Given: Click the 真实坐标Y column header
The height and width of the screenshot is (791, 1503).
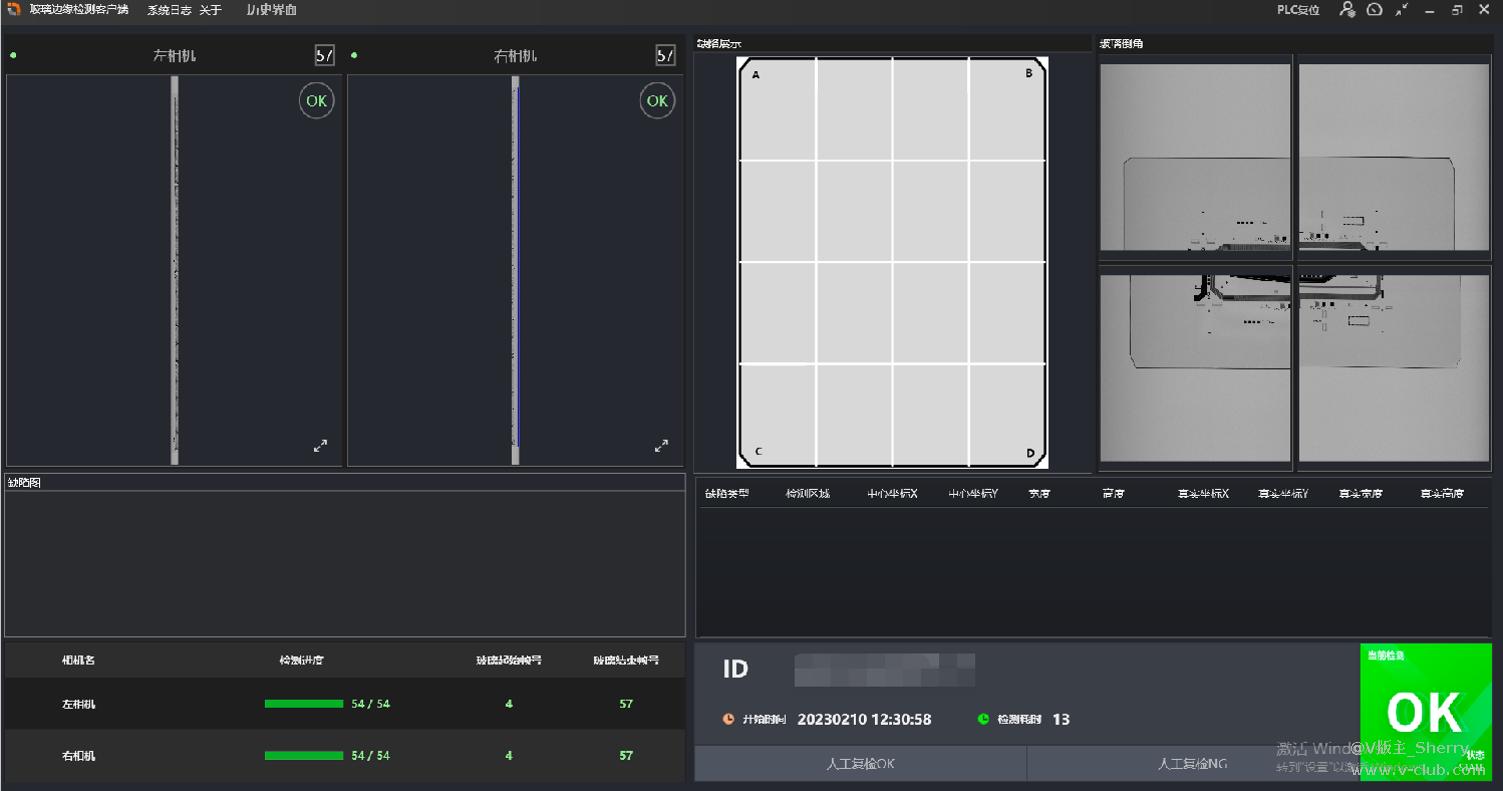Looking at the screenshot, I should coord(1283,494).
